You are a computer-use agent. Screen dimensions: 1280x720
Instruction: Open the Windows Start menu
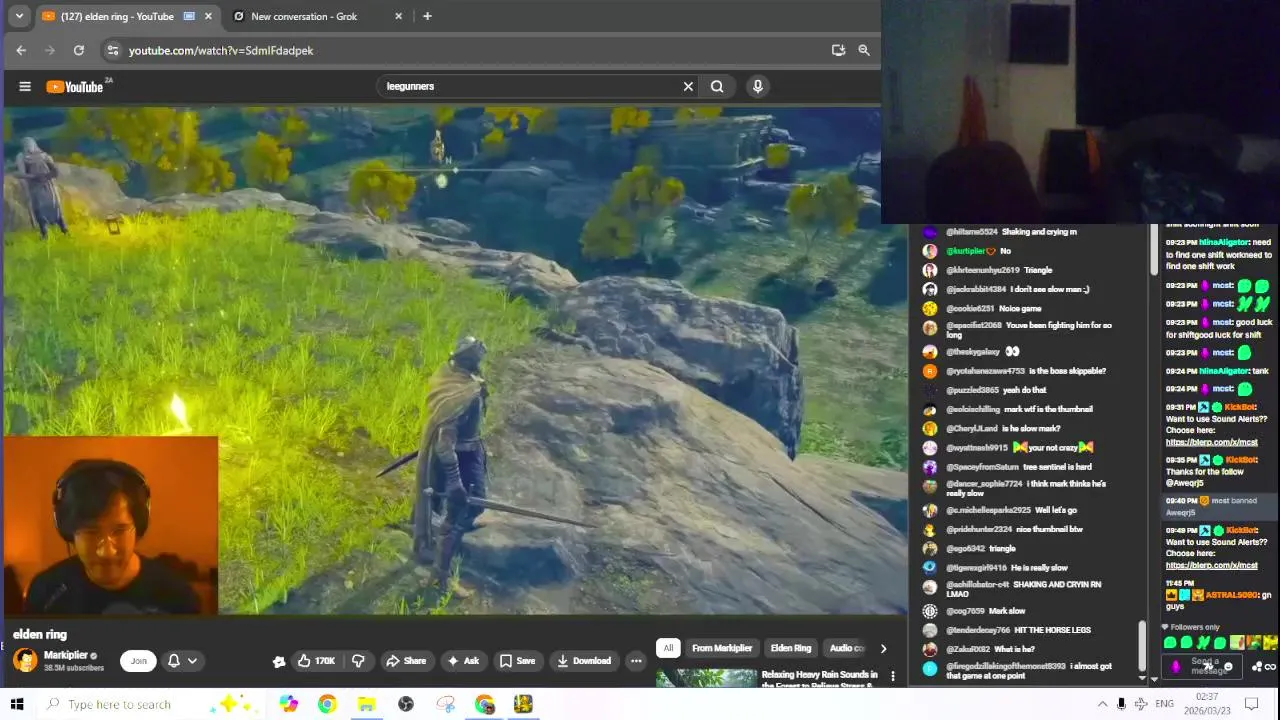click(x=17, y=704)
